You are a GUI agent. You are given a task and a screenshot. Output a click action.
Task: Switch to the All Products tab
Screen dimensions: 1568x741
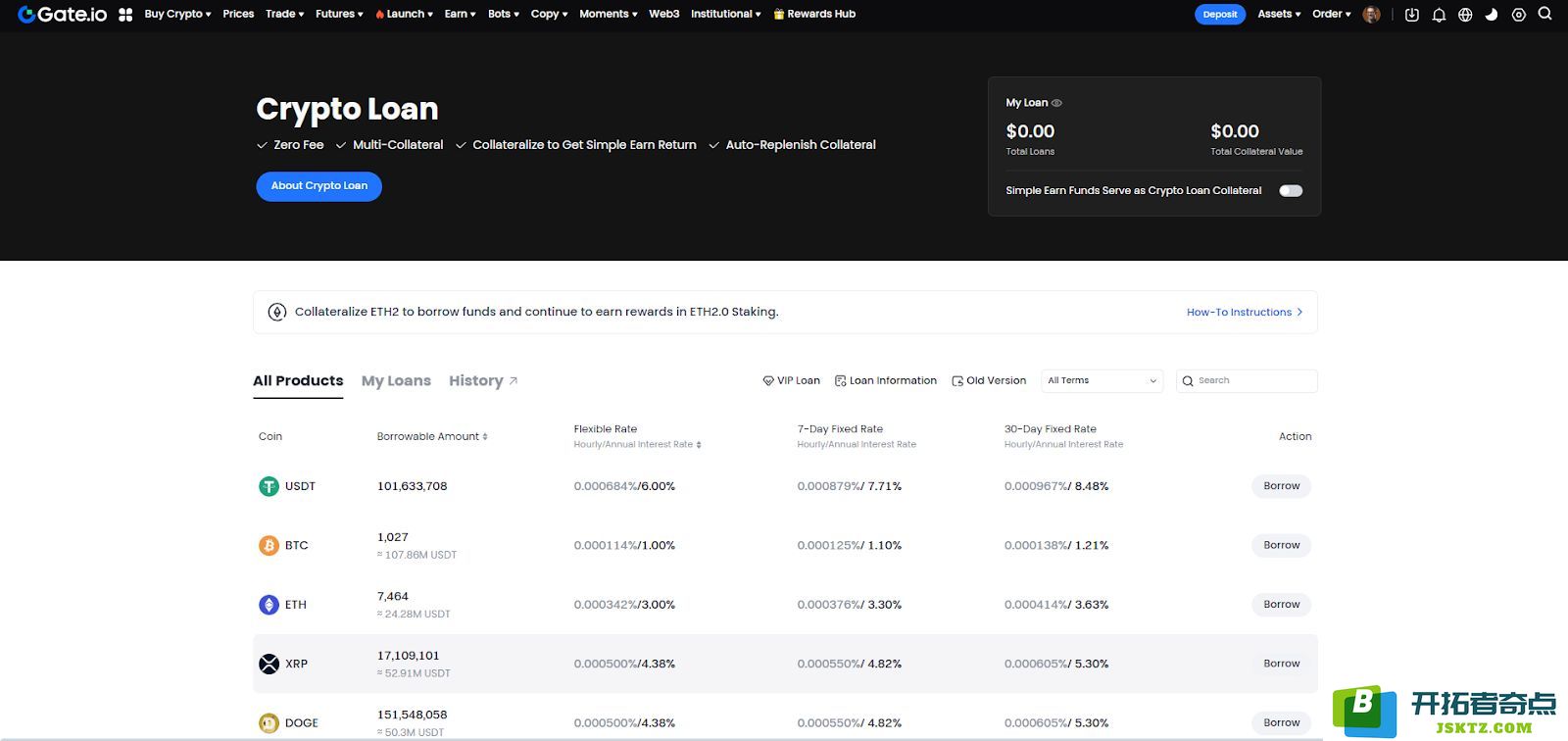click(298, 380)
